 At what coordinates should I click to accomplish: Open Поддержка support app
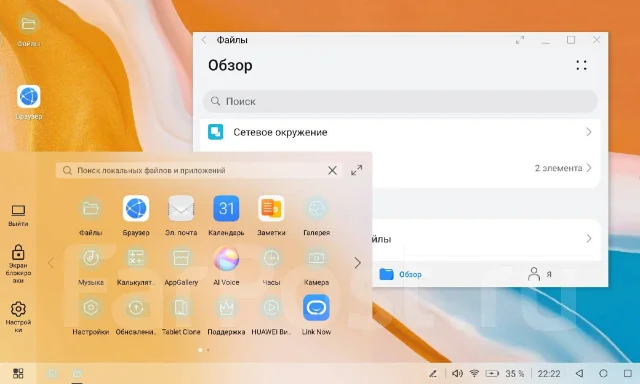[226, 308]
